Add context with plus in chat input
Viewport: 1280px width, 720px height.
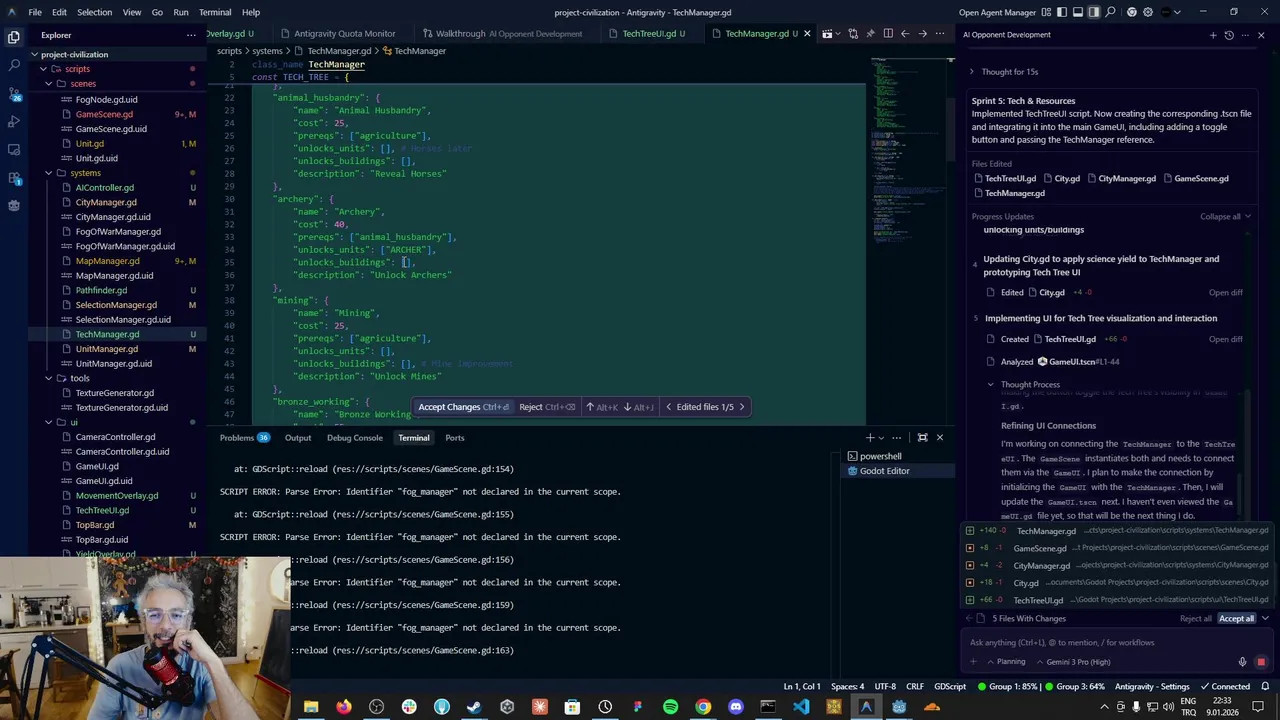click(973, 662)
